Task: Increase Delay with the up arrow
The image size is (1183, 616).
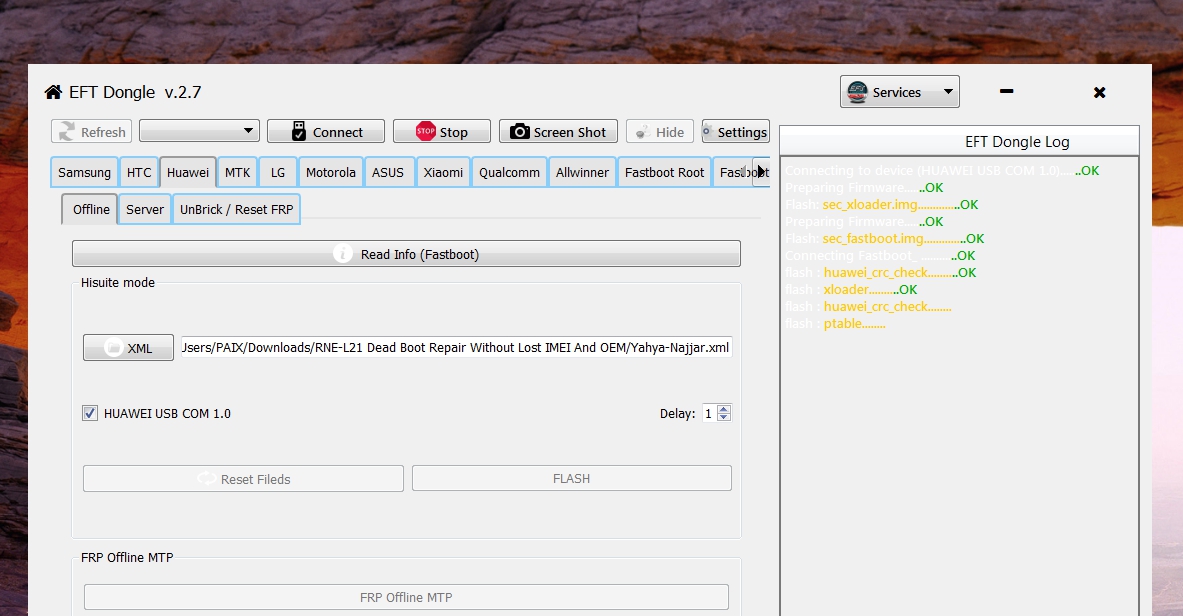Action: [724, 409]
